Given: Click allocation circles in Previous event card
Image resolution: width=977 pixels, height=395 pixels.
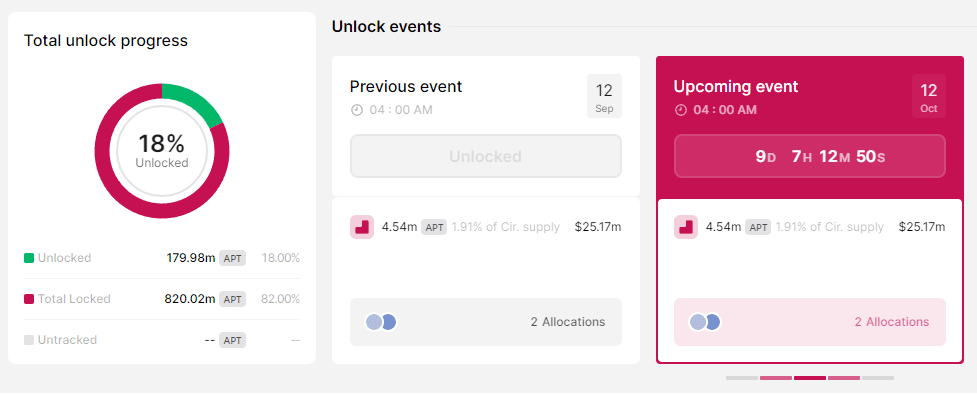Looking at the screenshot, I should click(x=381, y=322).
